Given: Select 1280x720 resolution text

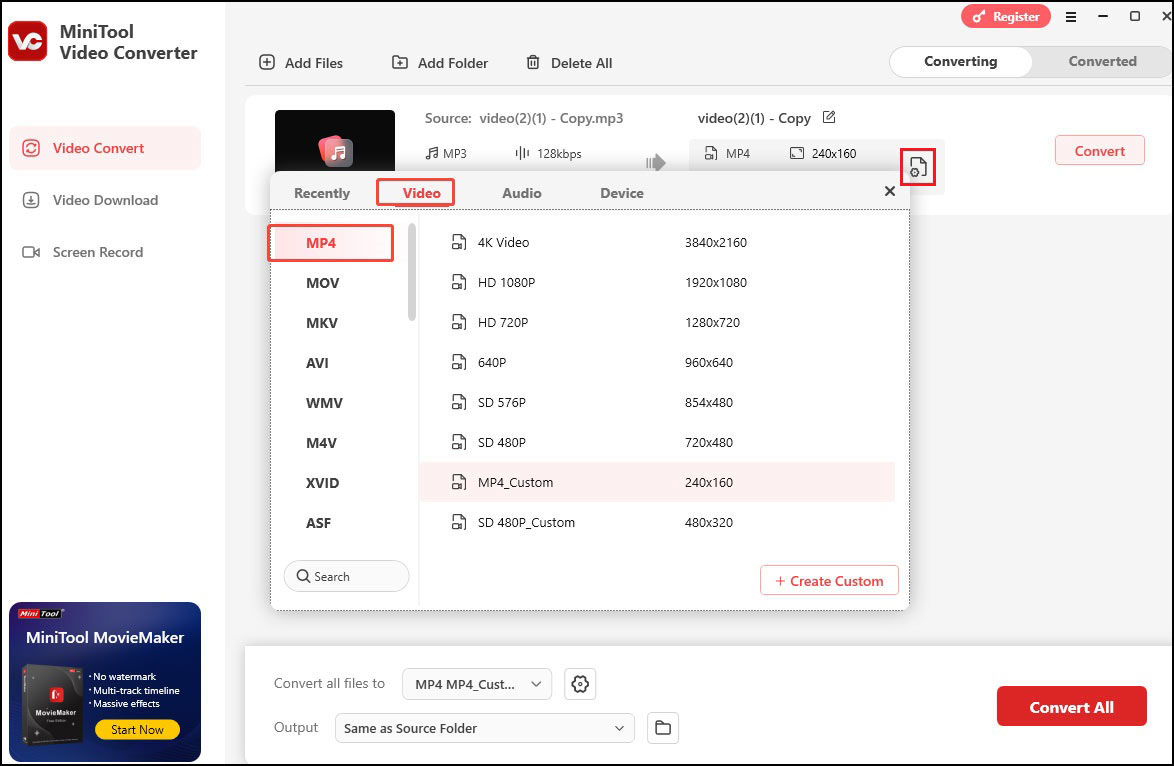Looking at the screenshot, I should coord(712,323).
